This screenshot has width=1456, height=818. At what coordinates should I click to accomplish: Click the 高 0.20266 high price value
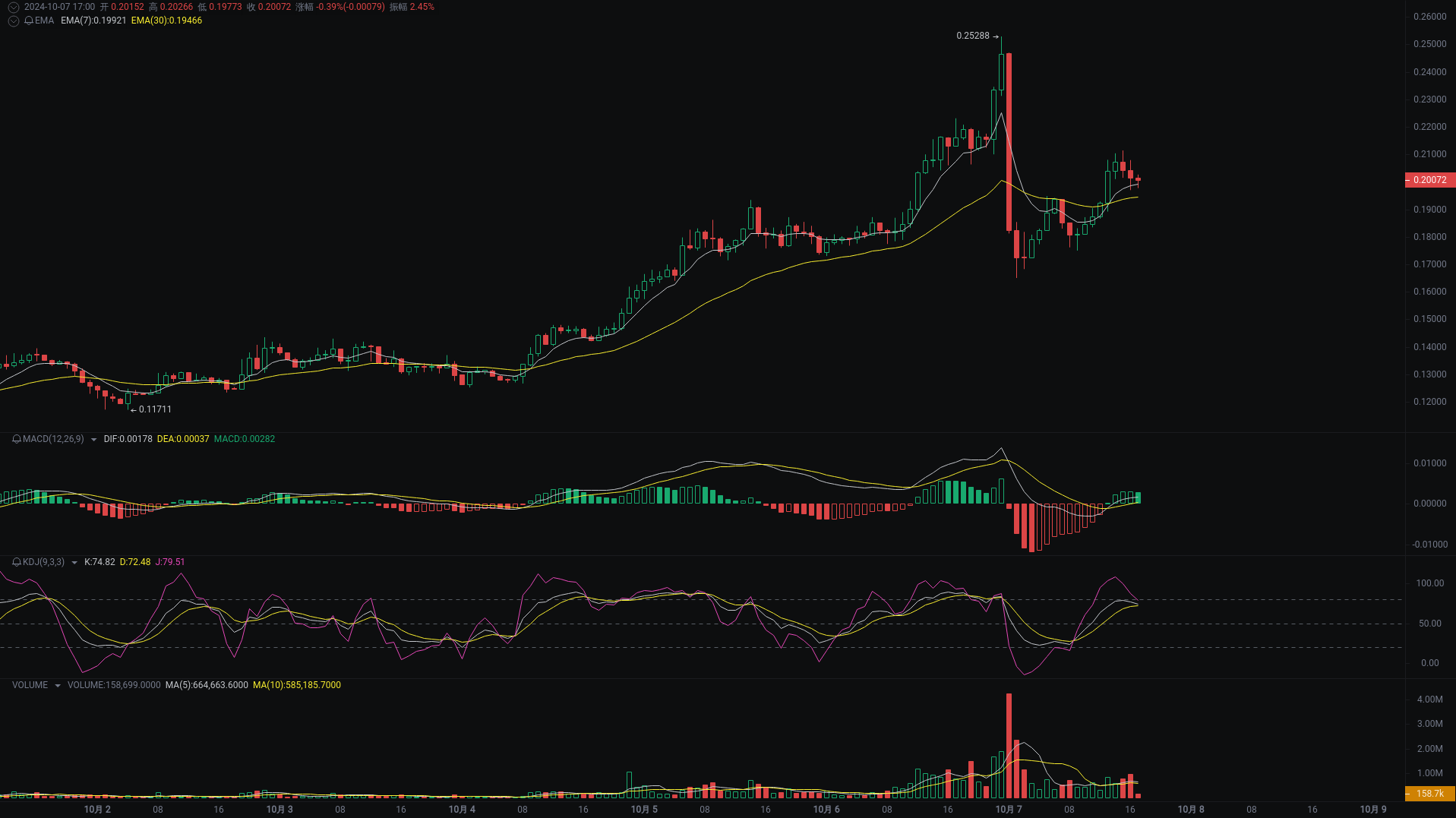coord(171,7)
